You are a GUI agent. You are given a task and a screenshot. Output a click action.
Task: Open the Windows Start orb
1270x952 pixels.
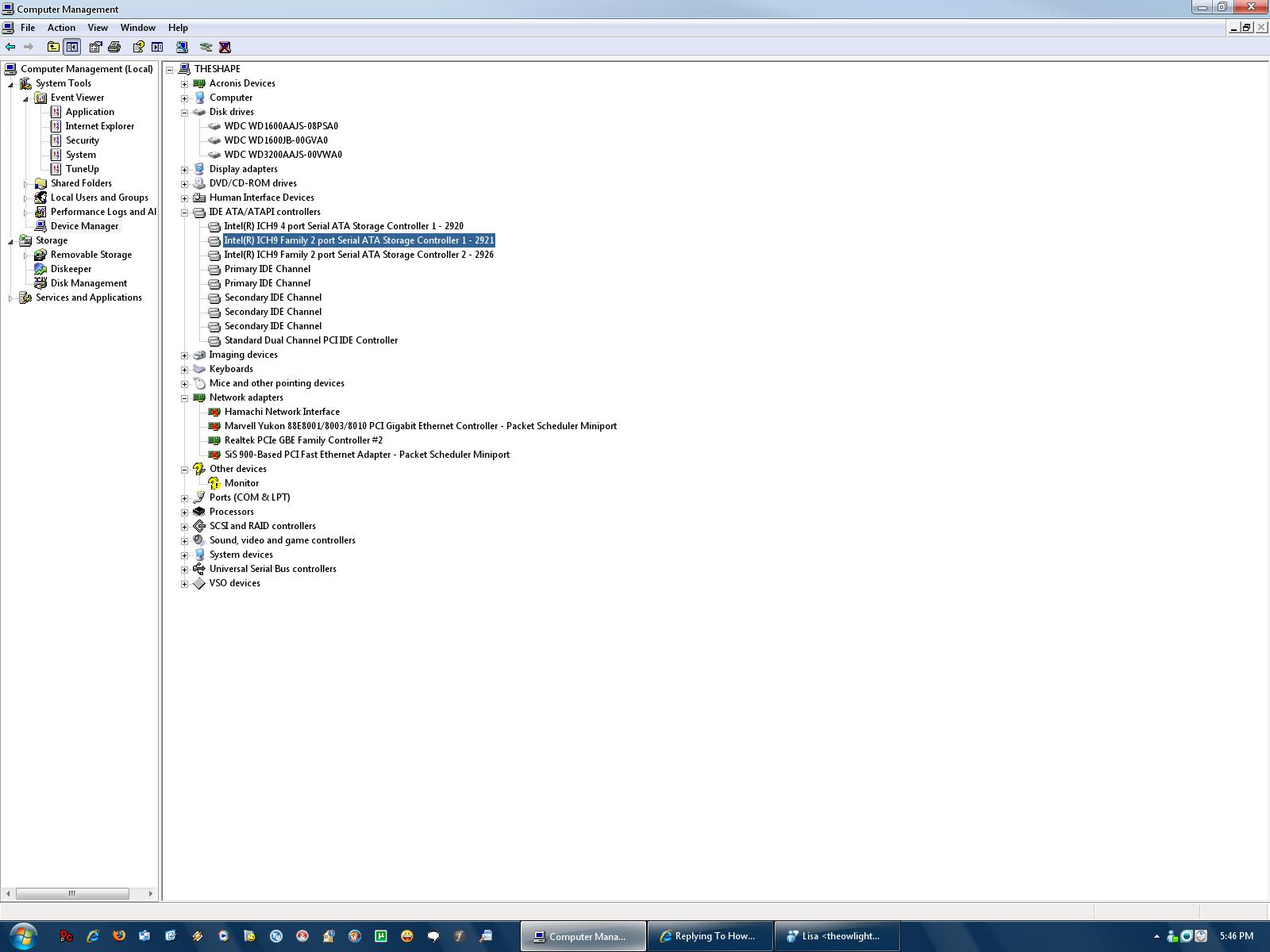pos(23,936)
